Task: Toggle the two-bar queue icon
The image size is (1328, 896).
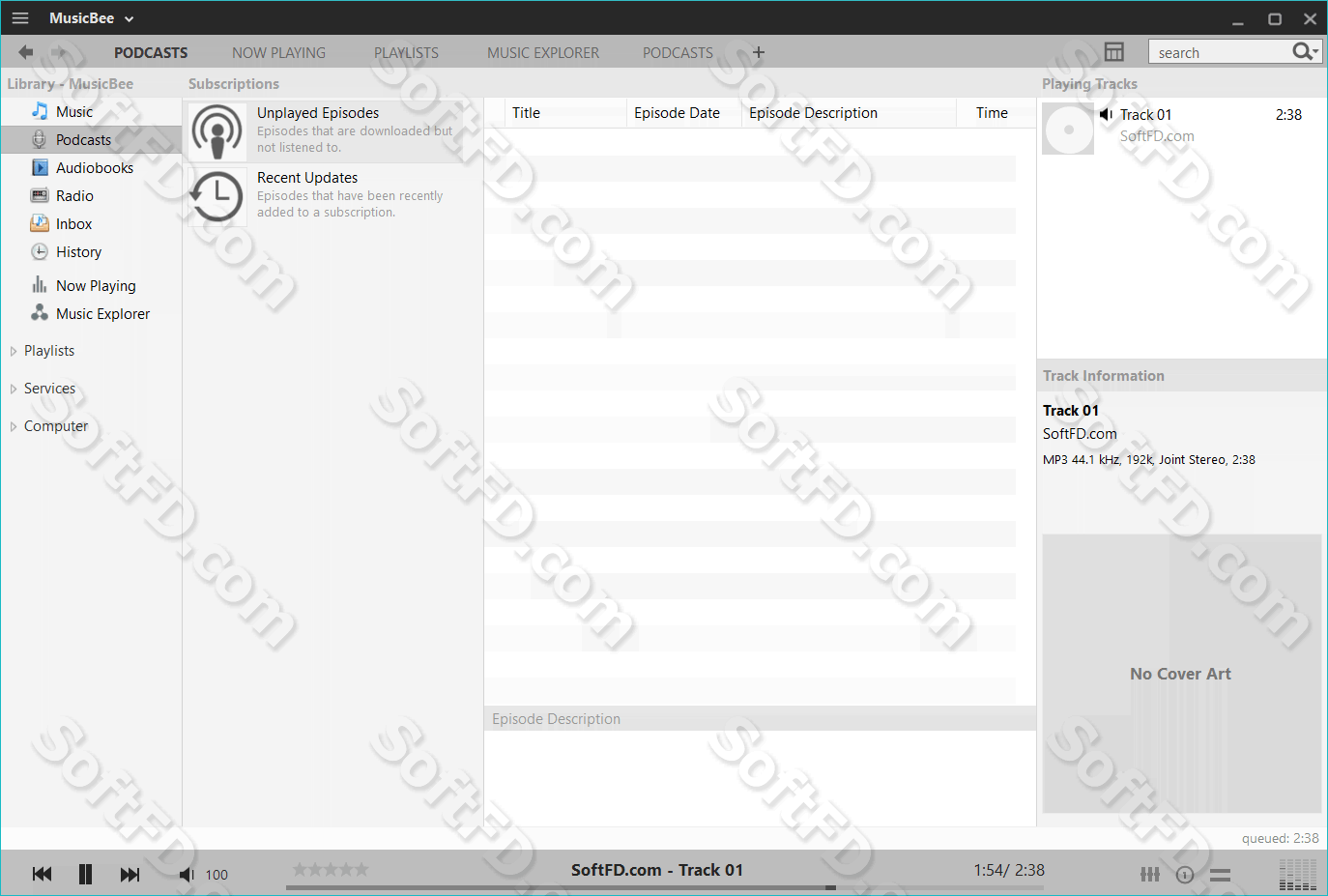Action: (1220, 875)
